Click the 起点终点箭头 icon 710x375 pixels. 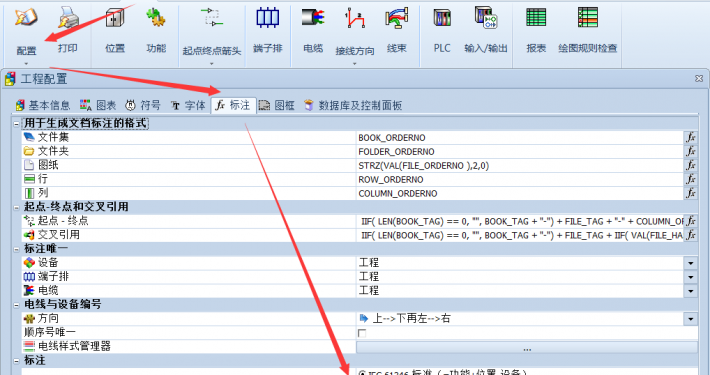[x=211, y=18]
